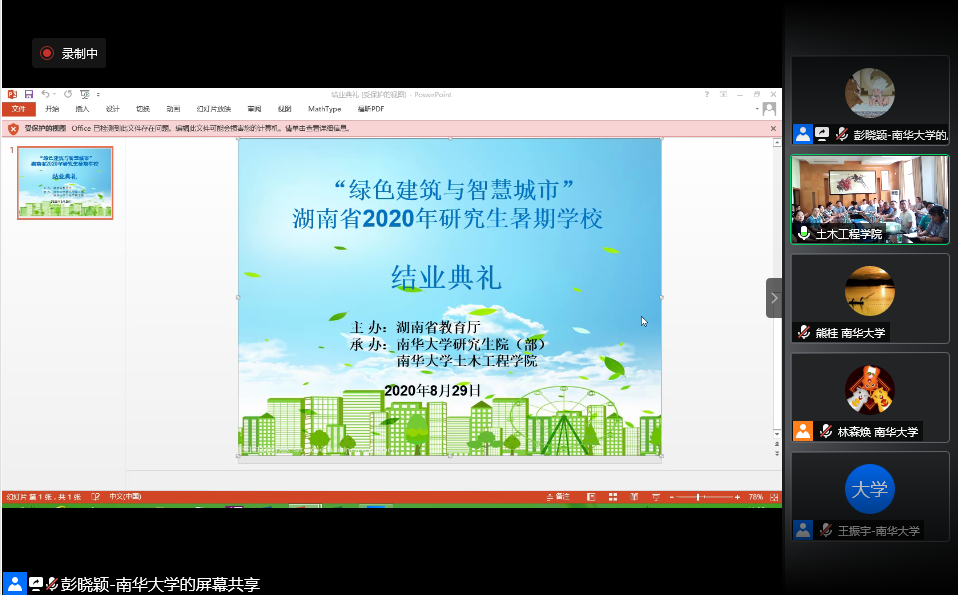Select slide 1 thumbnail in panel
Viewport: 958px width, 595px height.
pos(65,182)
